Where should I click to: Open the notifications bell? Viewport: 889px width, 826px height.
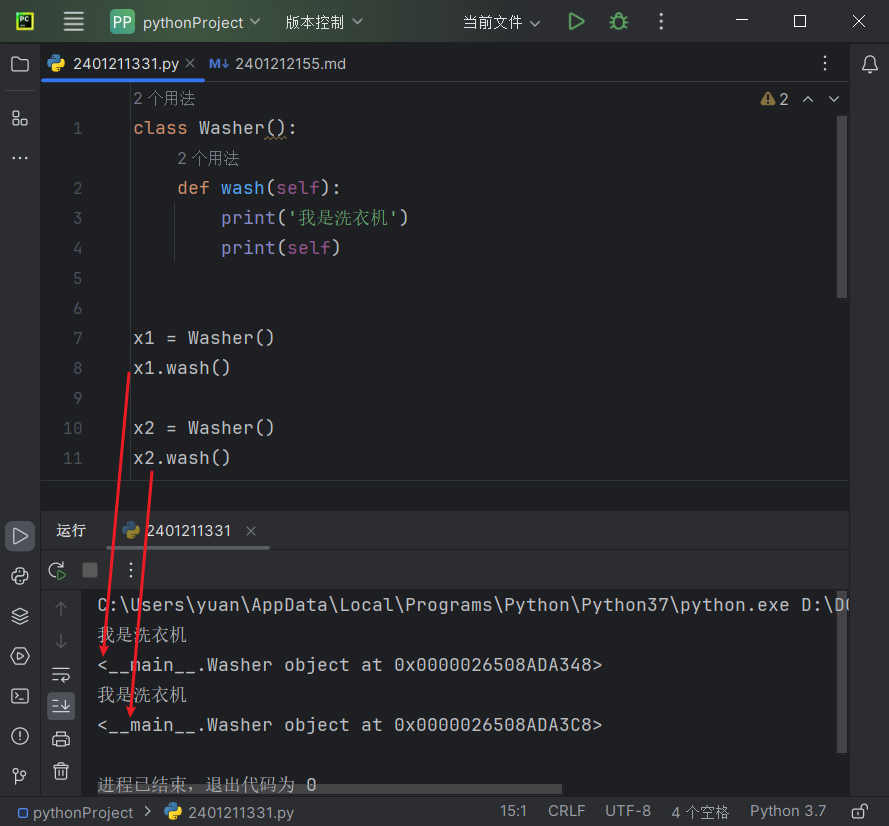pos(869,64)
